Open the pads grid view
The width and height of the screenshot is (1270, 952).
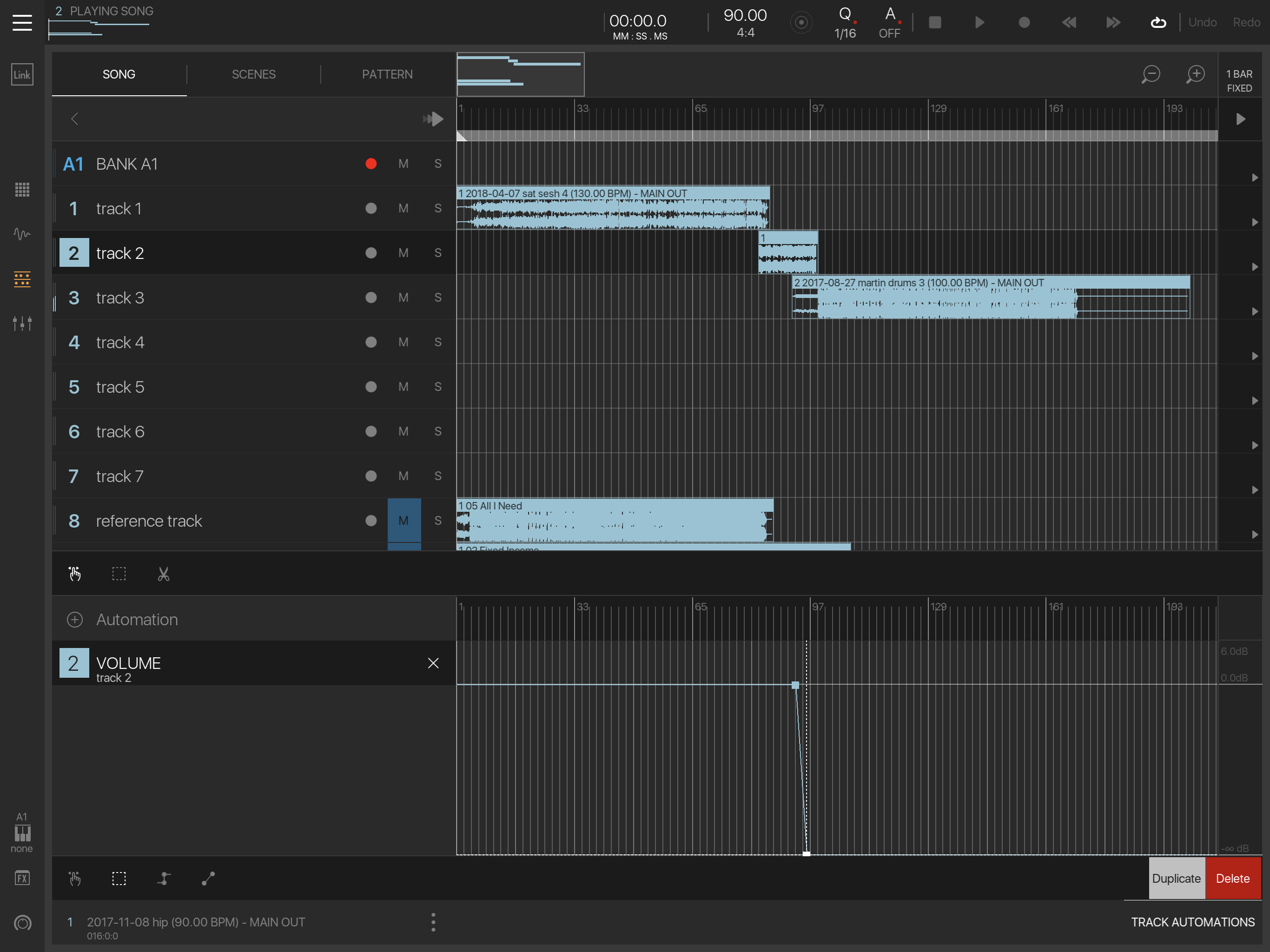pyautogui.click(x=22, y=190)
